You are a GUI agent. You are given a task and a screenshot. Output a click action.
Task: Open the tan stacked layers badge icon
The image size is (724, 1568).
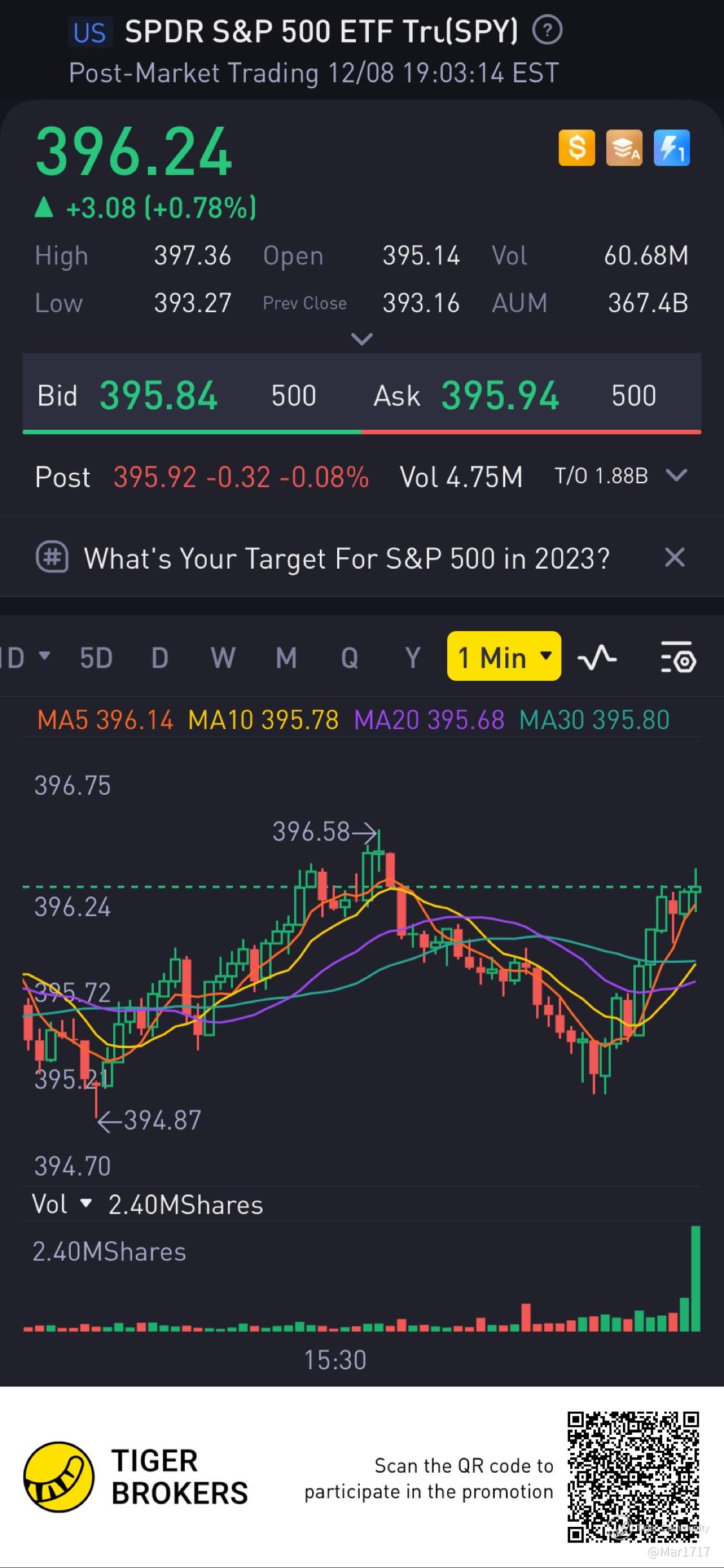pos(624,148)
